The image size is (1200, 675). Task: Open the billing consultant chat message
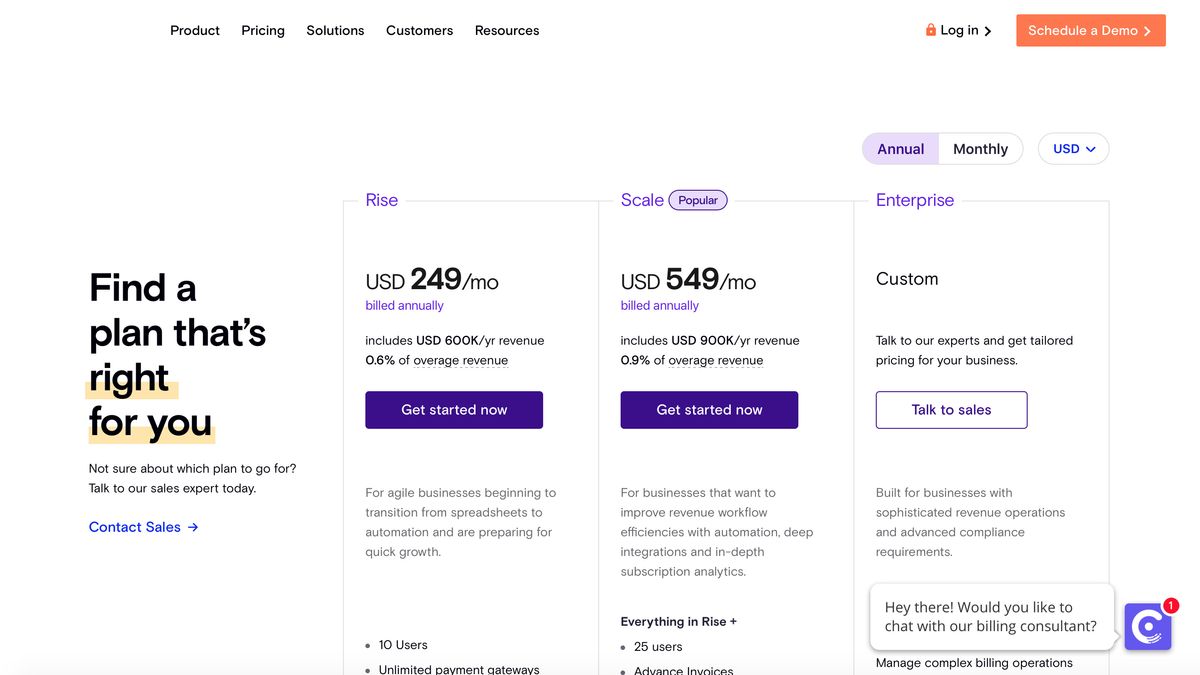coord(990,617)
